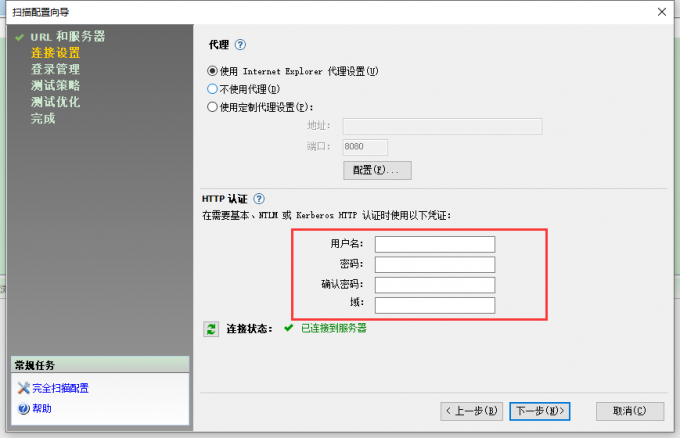This screenshot has height=438, width=680.
Task: Go to 登录管理 step in sidebar
Action: point(55,70)
